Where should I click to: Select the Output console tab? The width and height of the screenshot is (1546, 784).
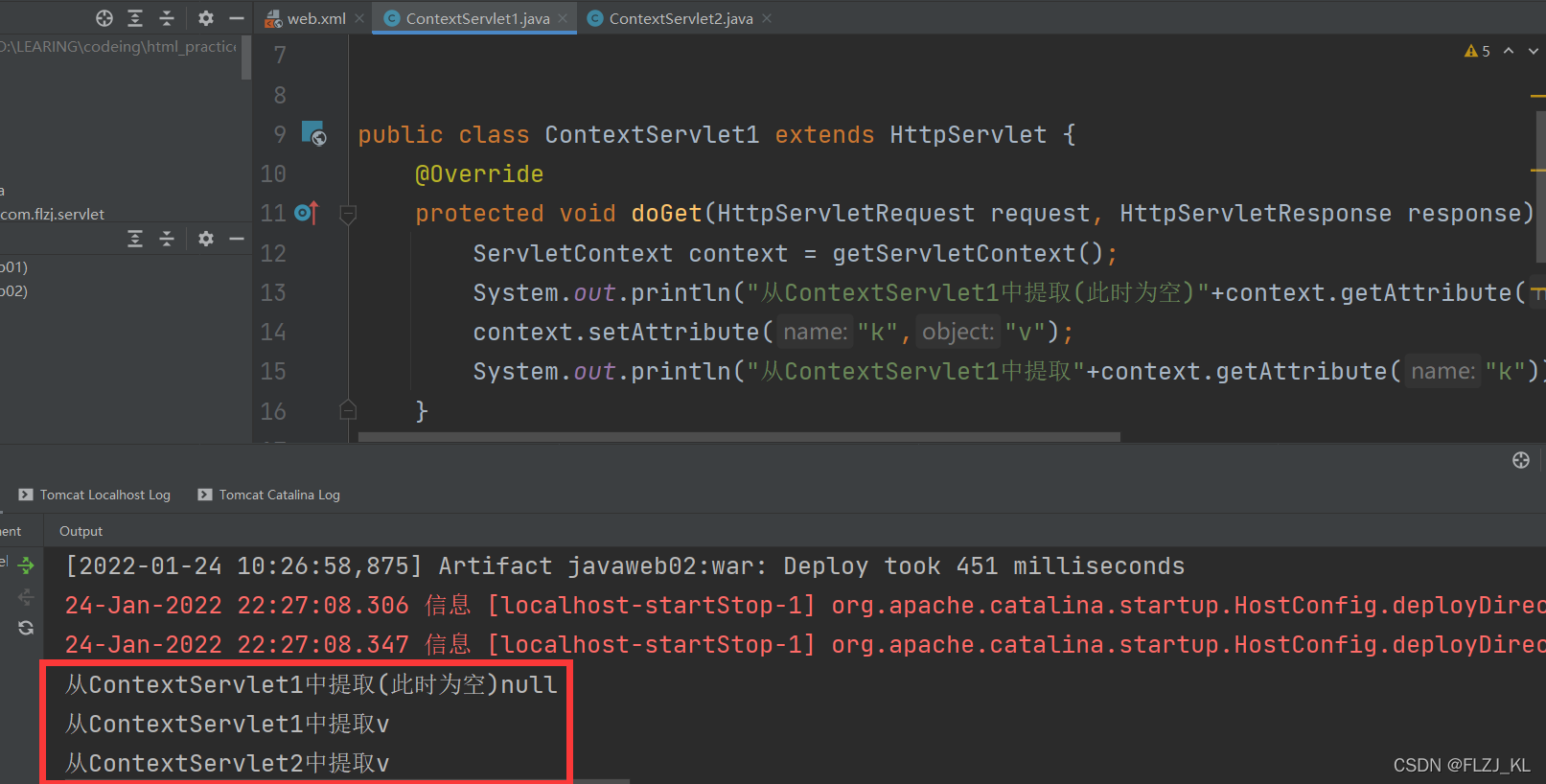[x=81, y=531]
